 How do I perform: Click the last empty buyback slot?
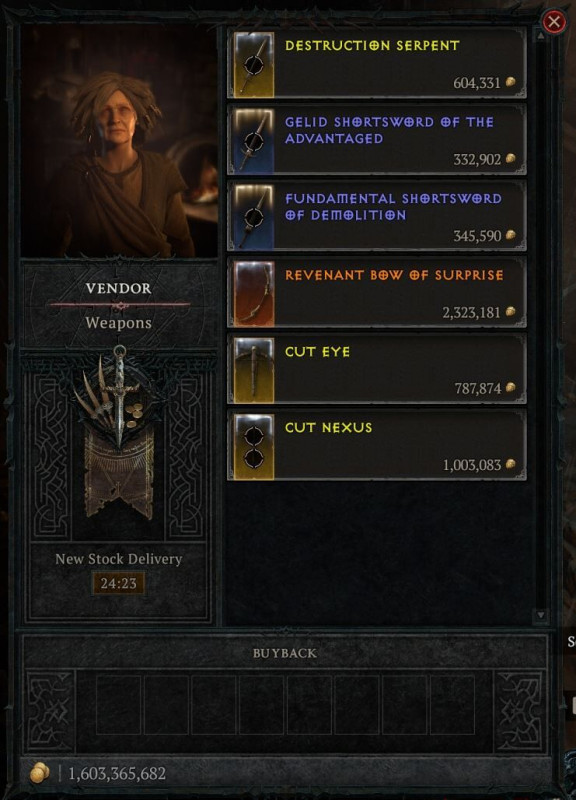pyautogui.click(x=452, y=705)
